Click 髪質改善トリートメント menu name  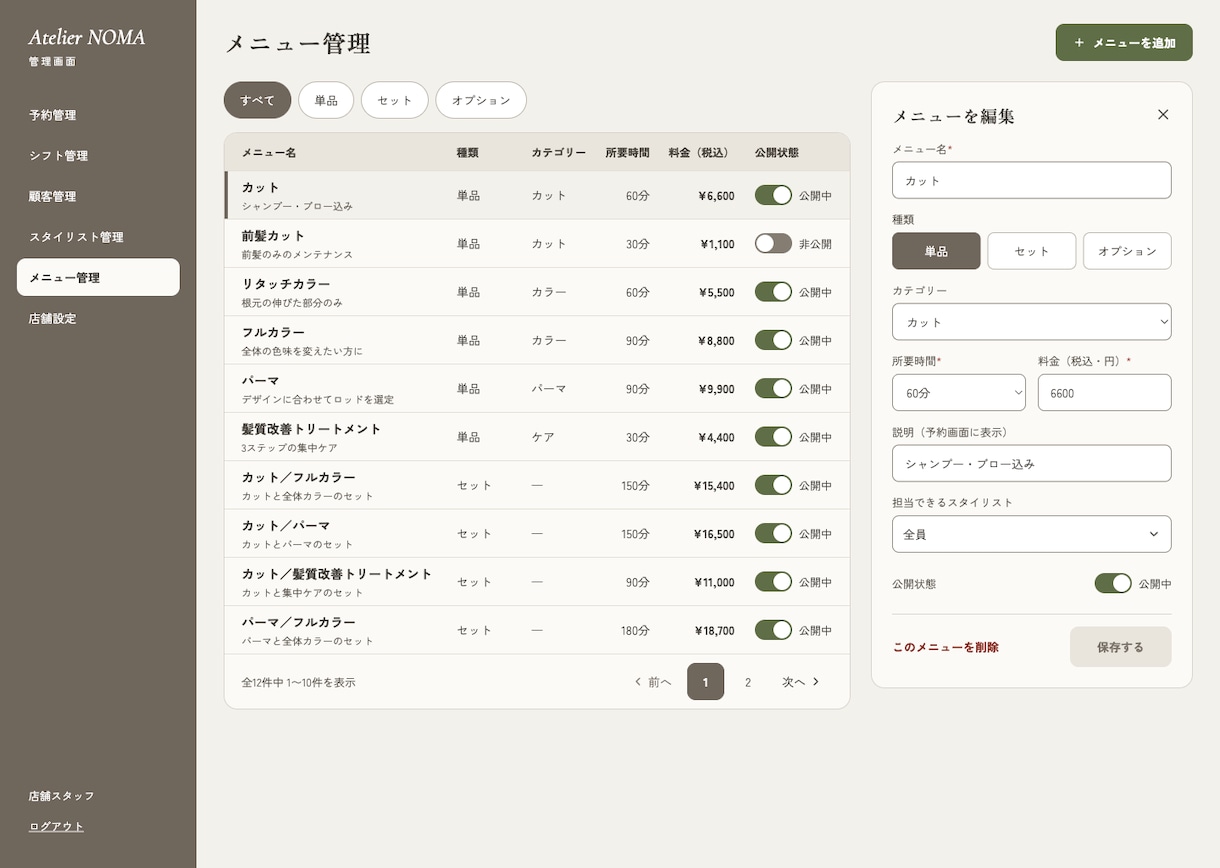point(311,429)
